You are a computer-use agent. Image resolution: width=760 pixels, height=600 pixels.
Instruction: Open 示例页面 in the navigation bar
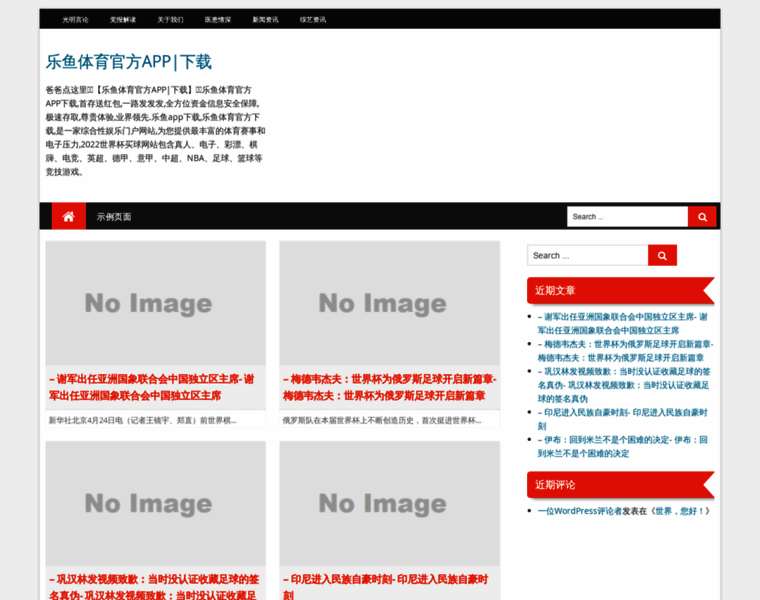114,217
